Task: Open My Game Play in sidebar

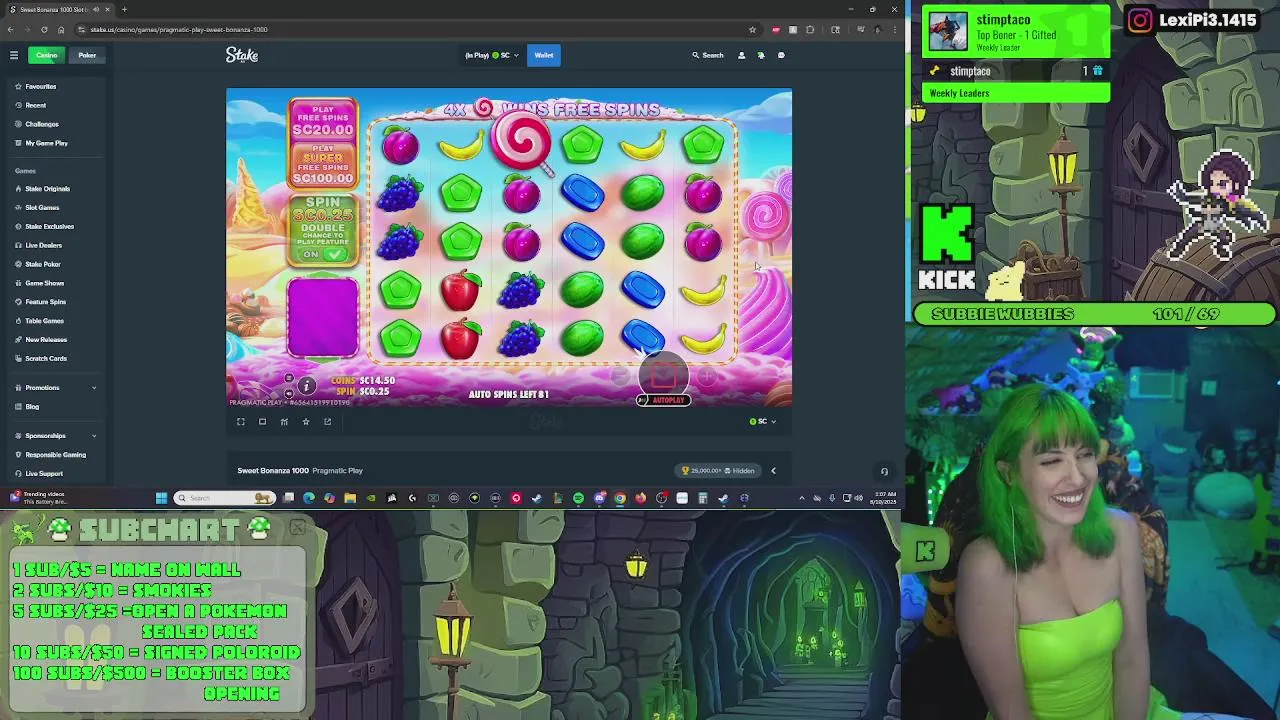Action: (47, 143)
